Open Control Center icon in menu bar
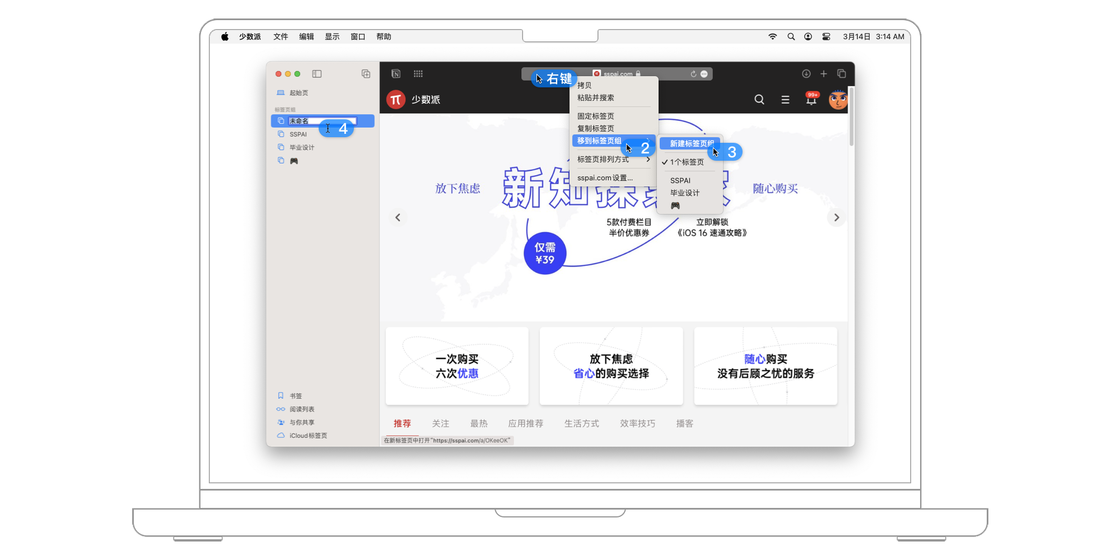Screen dimensions: 1120x560 (x=826, y=36)
